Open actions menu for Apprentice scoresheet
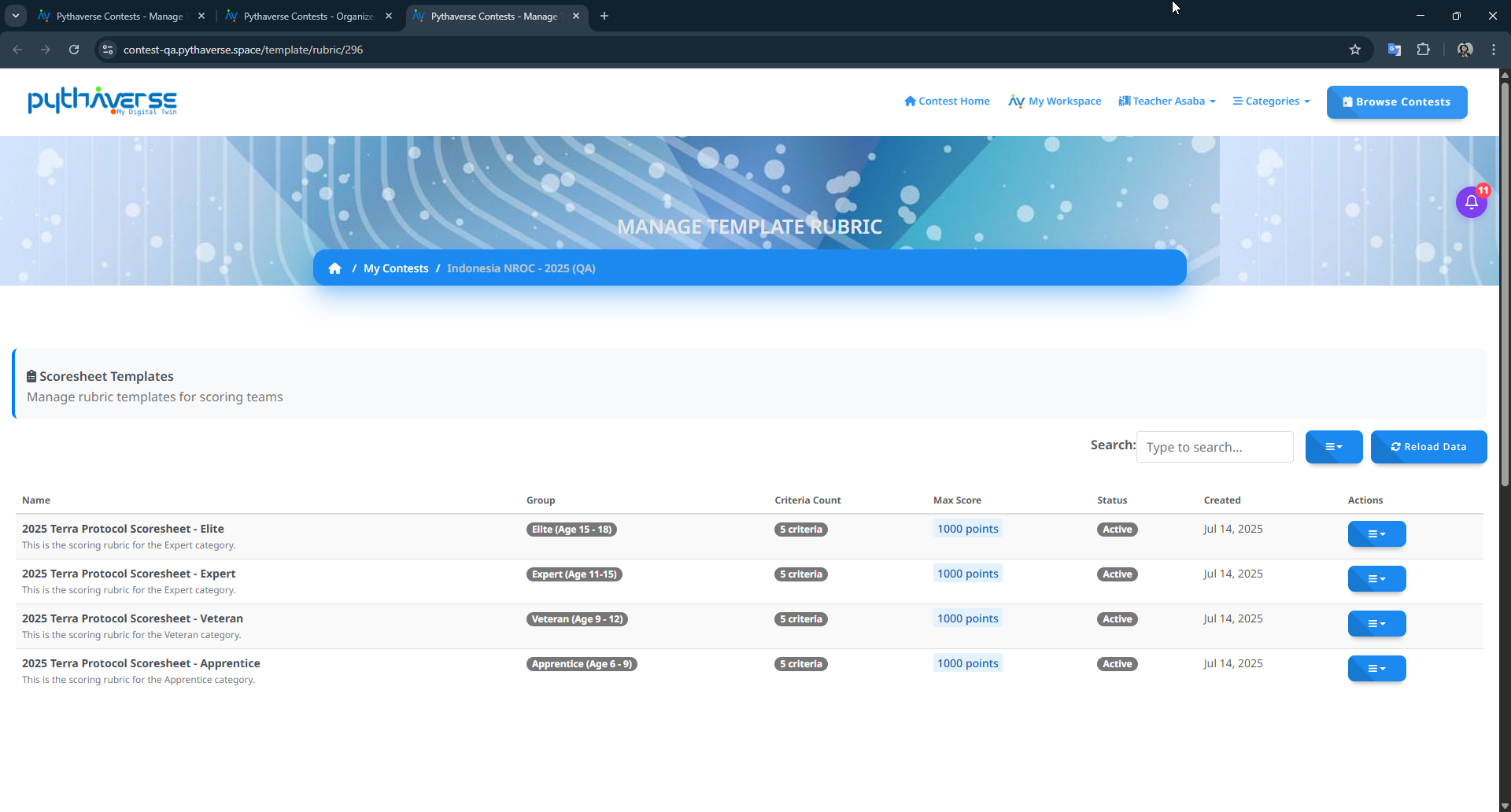Image resolution: width=1511 pixels, height=812 pixels. (x=1376, y=669)
